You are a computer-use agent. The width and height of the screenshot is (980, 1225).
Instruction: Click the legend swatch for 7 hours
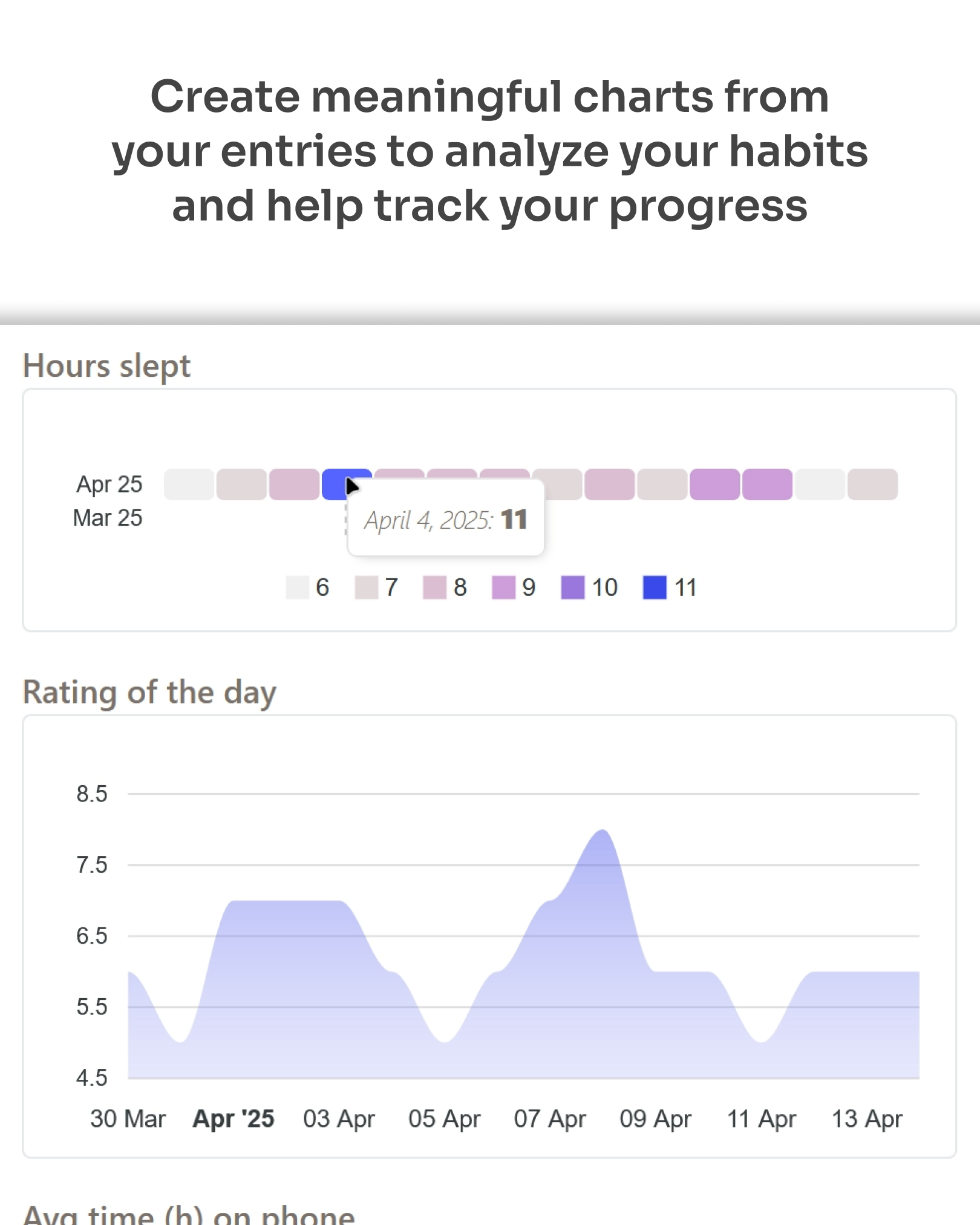click(367, 587)
